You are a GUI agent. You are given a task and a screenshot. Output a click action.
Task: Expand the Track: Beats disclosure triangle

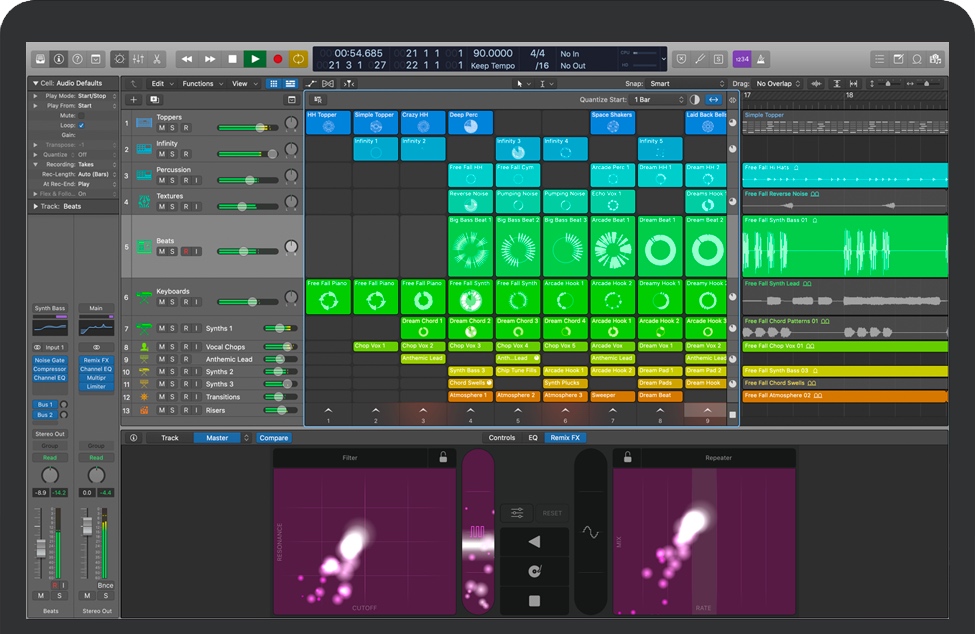click(36, 206)
